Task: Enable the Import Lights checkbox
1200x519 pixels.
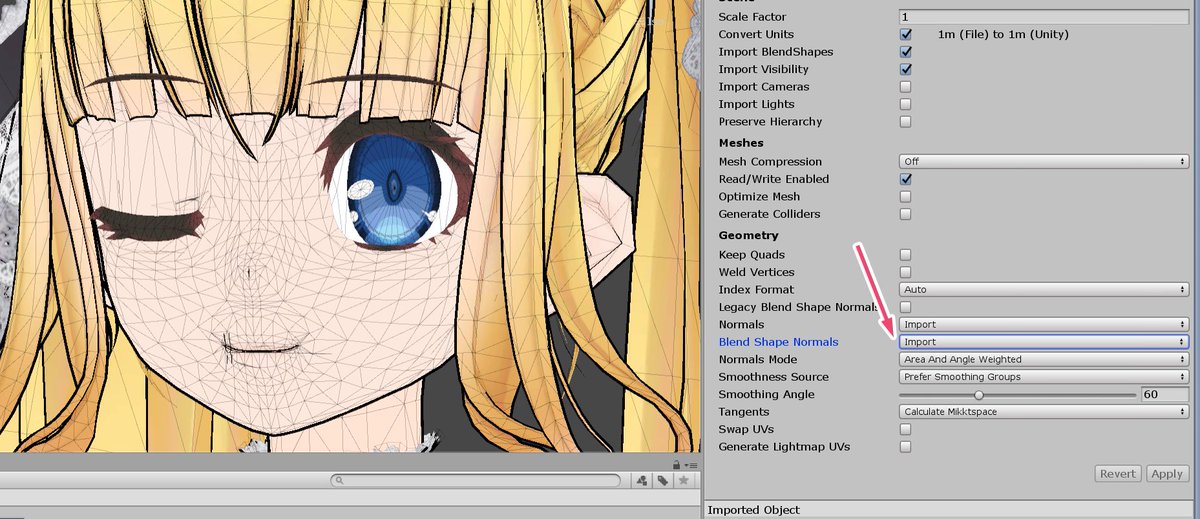Action: (906, 104)
